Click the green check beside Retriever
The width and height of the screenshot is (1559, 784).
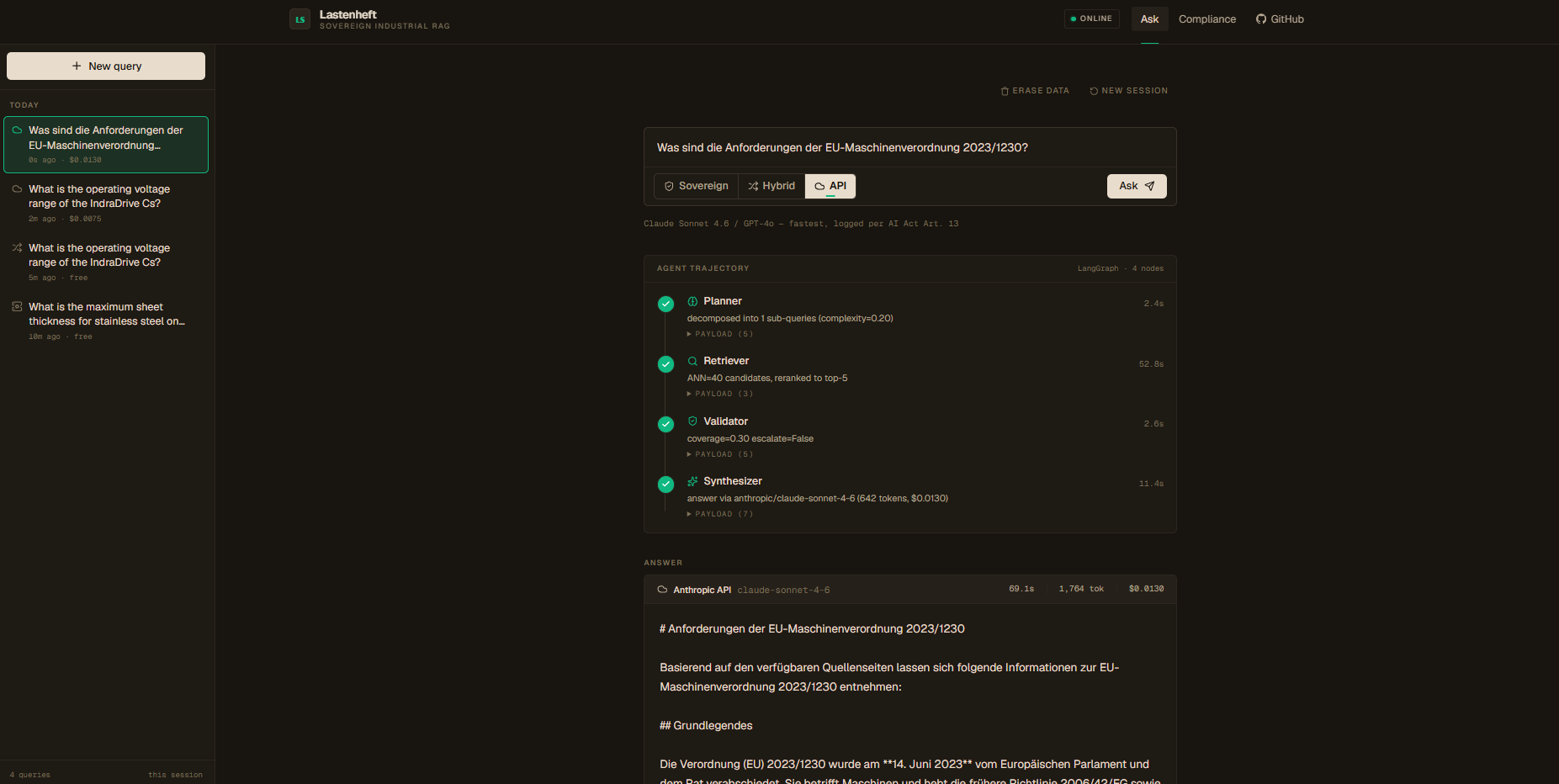(x=665, y=364)
